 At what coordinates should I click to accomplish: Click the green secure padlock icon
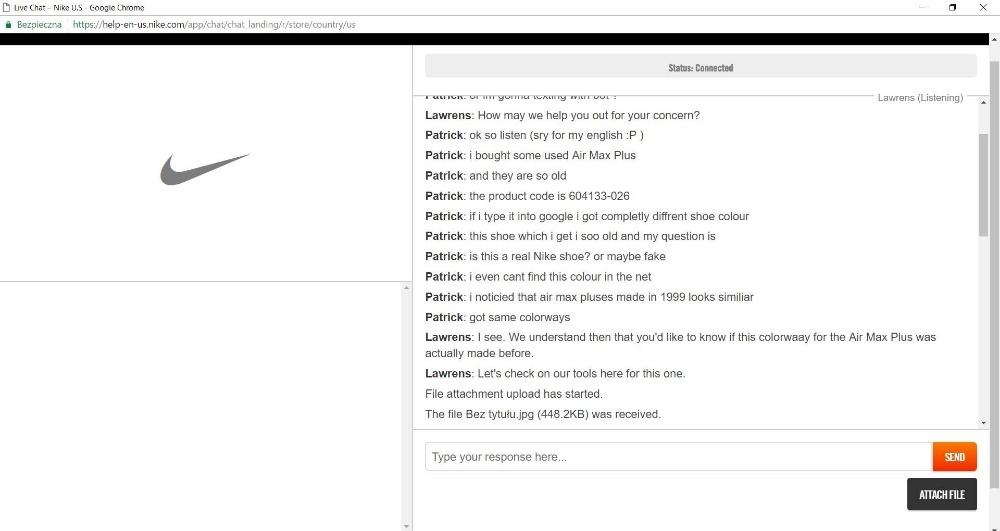click(8, 25)
